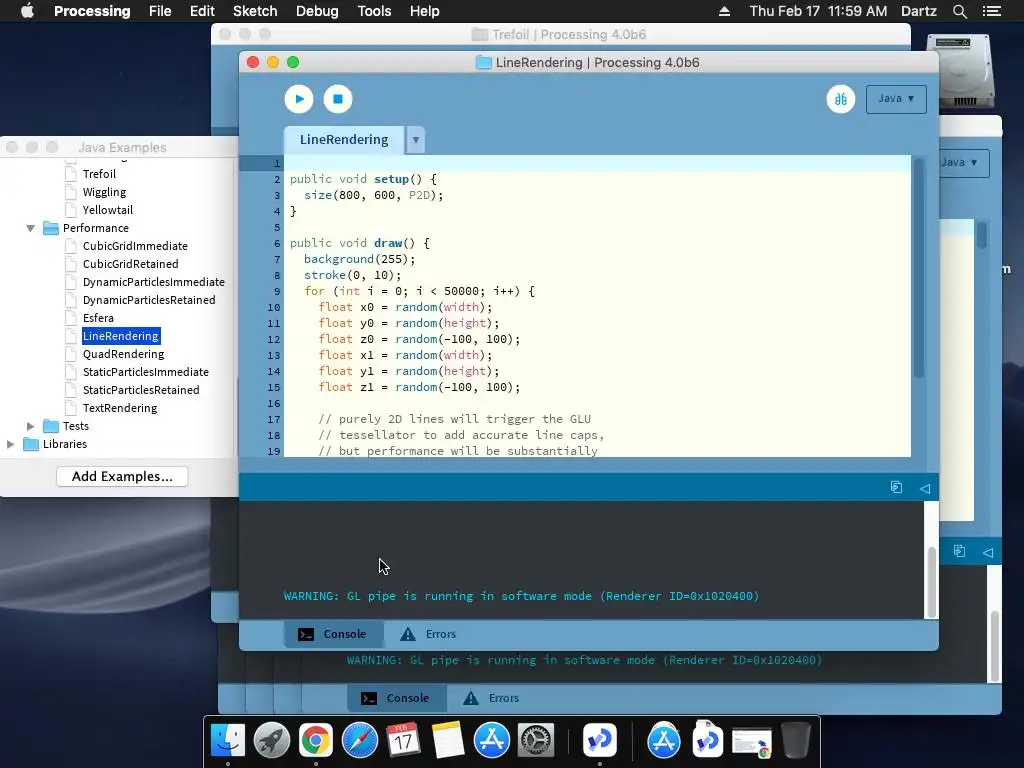The width and height of the screenshot is (1024, 768).
Task: Open the Processing application menu
Action: (x=92, y=11)
